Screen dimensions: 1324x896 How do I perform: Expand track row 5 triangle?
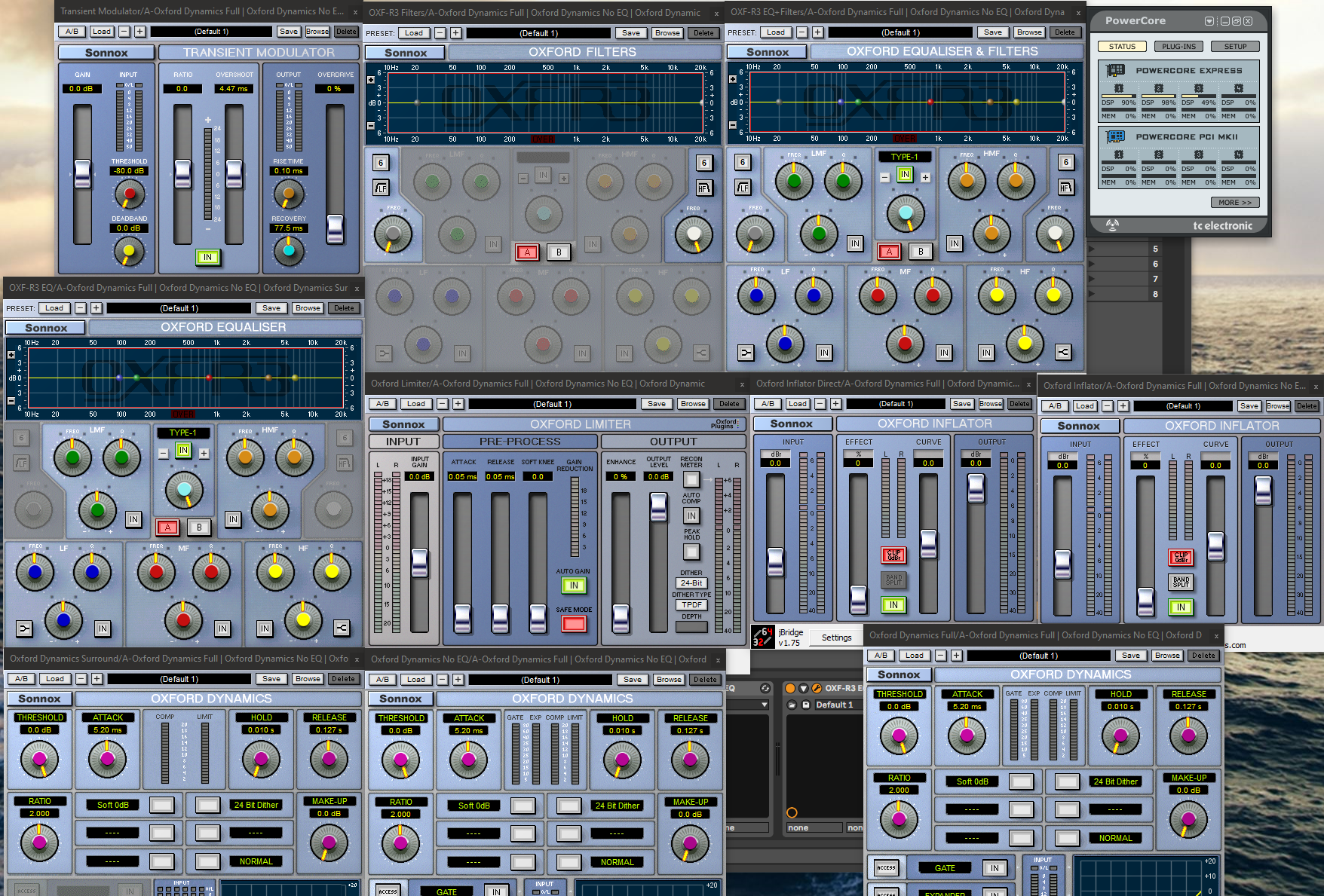click(x=1090, y=249)
